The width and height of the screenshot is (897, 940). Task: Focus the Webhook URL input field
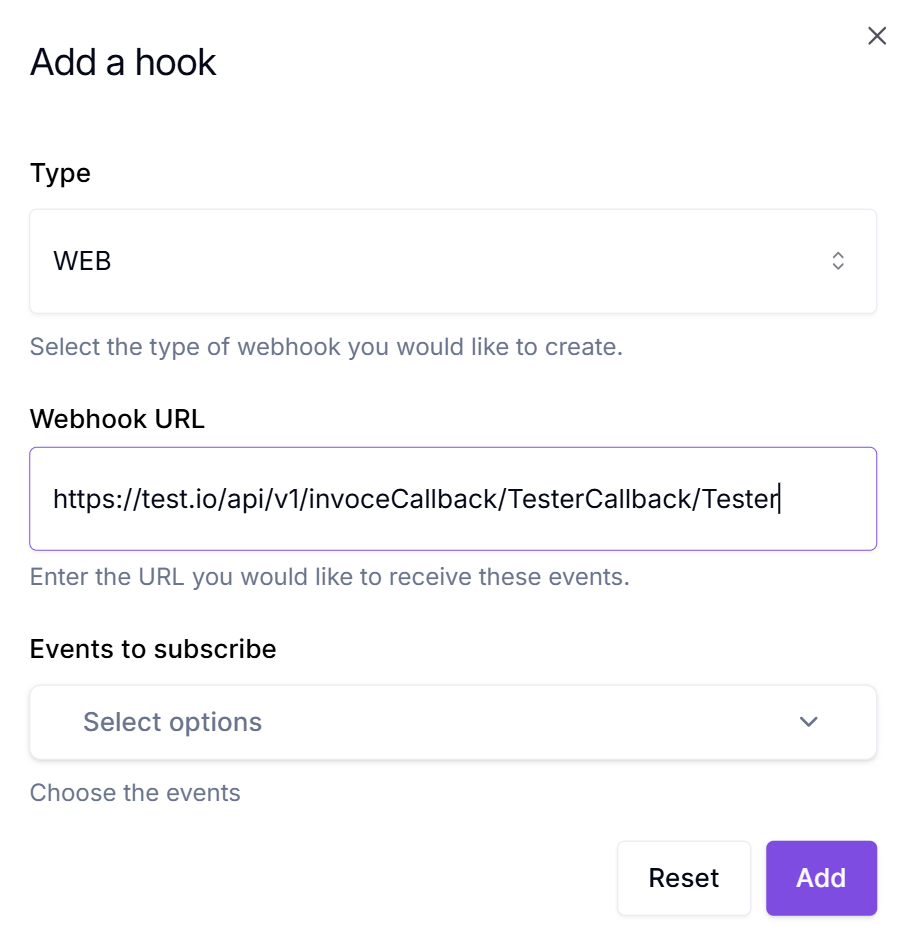[x=453, y=499]
